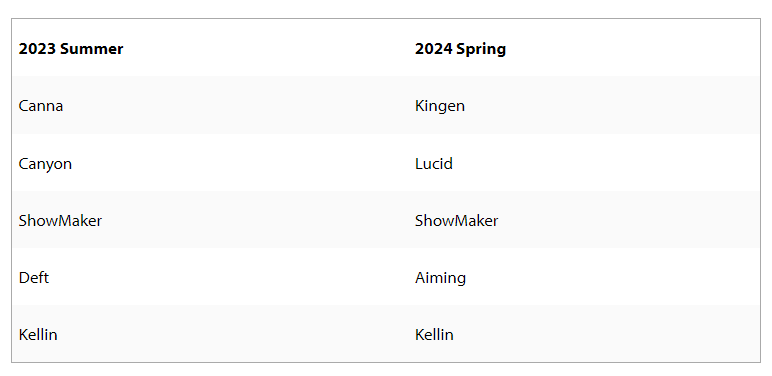
Task: Select Kellin in the 2024 Spring column
Action: point(434,335)
